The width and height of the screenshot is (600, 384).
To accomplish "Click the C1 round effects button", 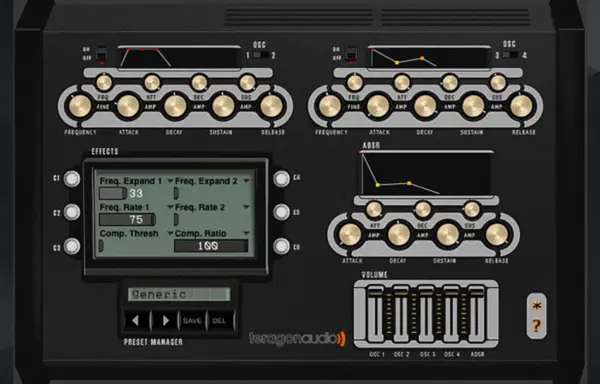I will coord(72,179).
